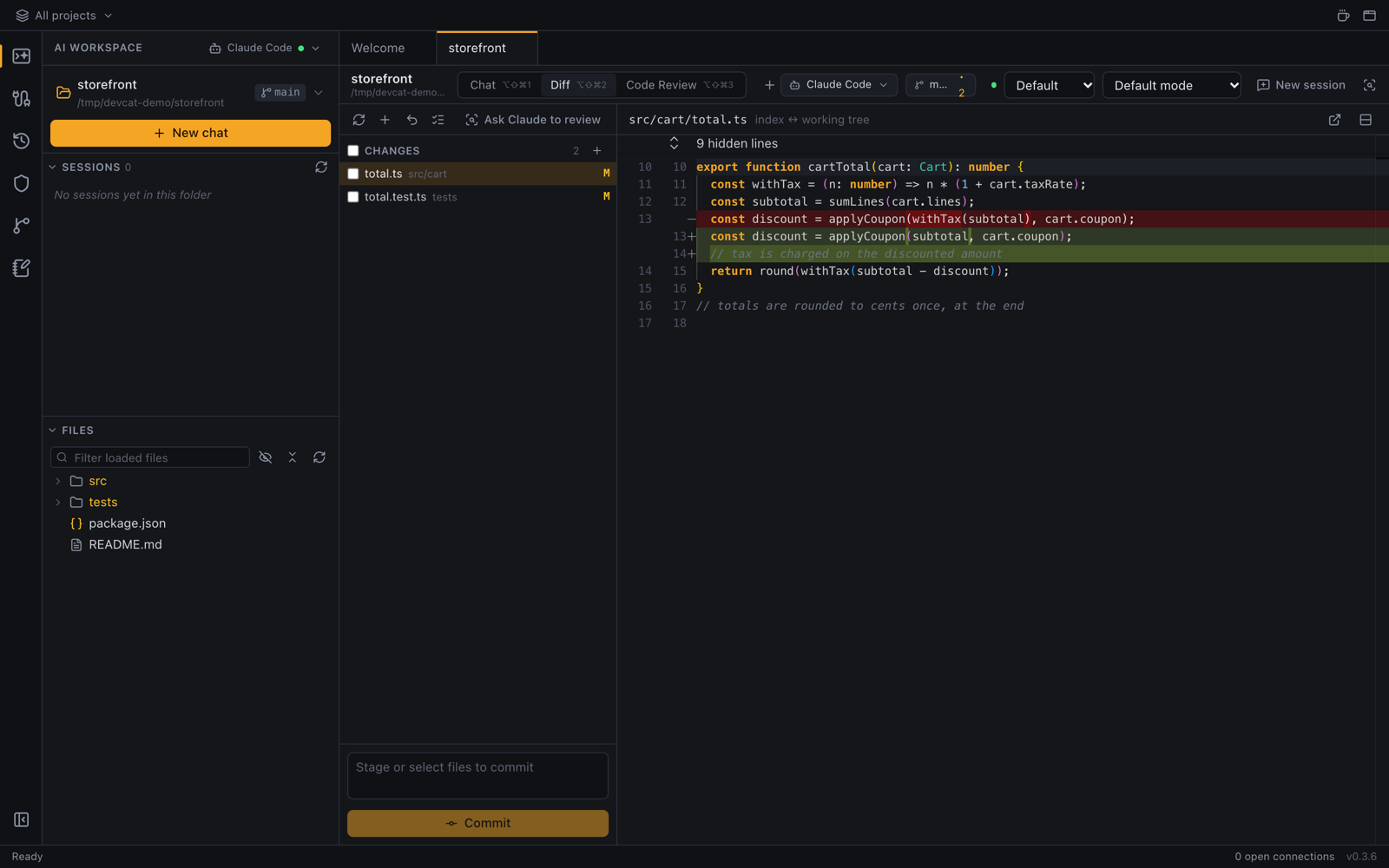This screenshot has height=868, width=1389.
Task: Switch to the Code Review view
Action: 680,85
